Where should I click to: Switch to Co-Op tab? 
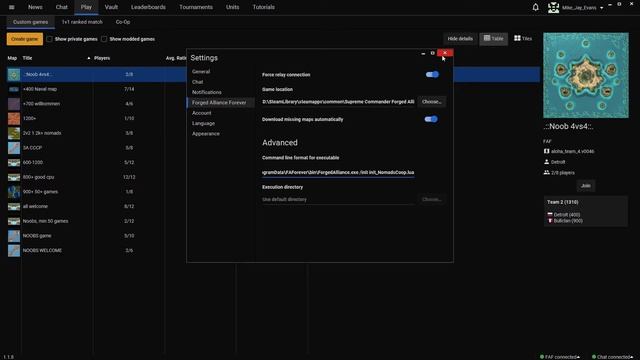tap(123, 22)
